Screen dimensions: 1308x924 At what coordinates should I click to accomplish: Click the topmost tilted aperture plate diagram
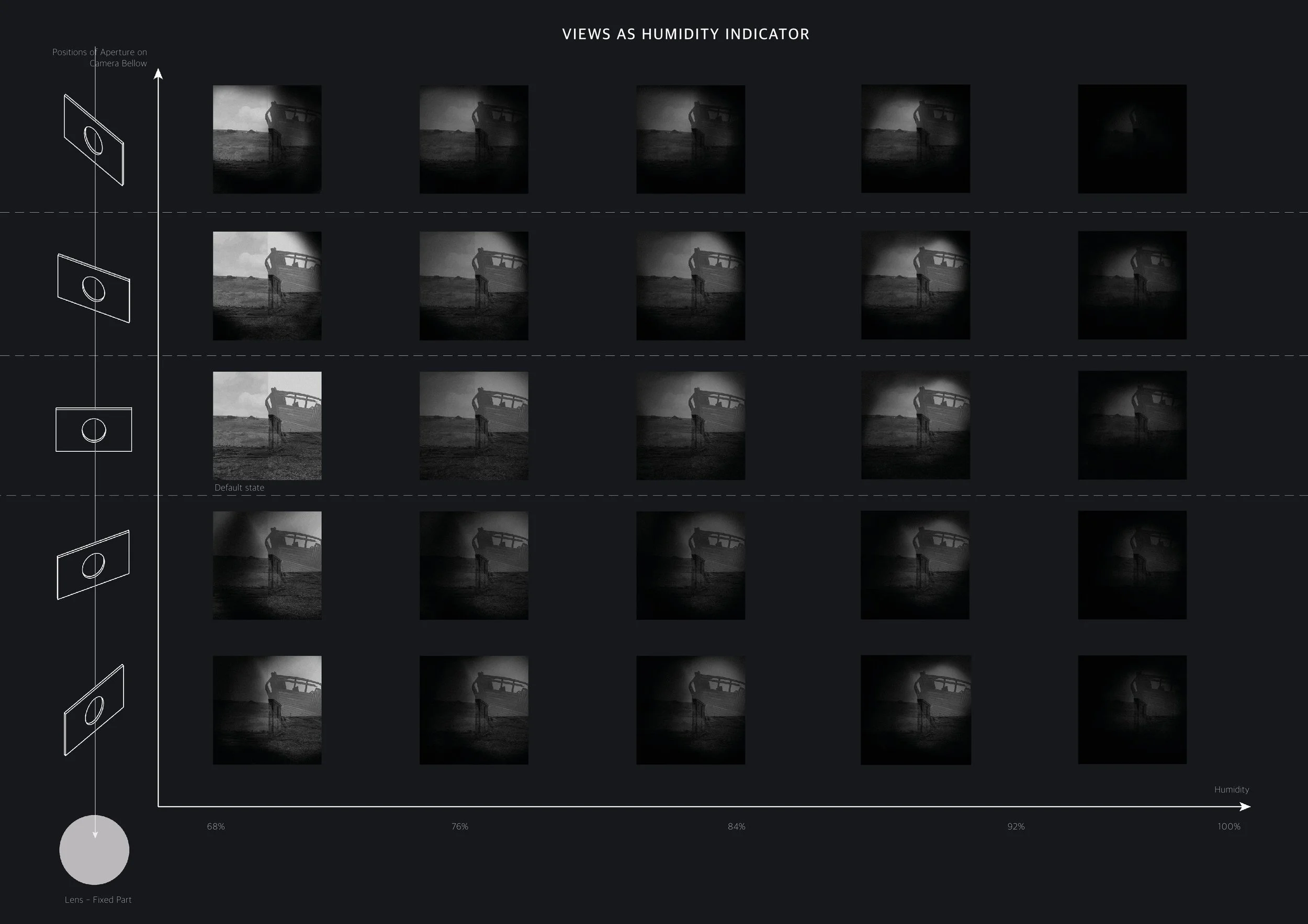coord(94,140)
